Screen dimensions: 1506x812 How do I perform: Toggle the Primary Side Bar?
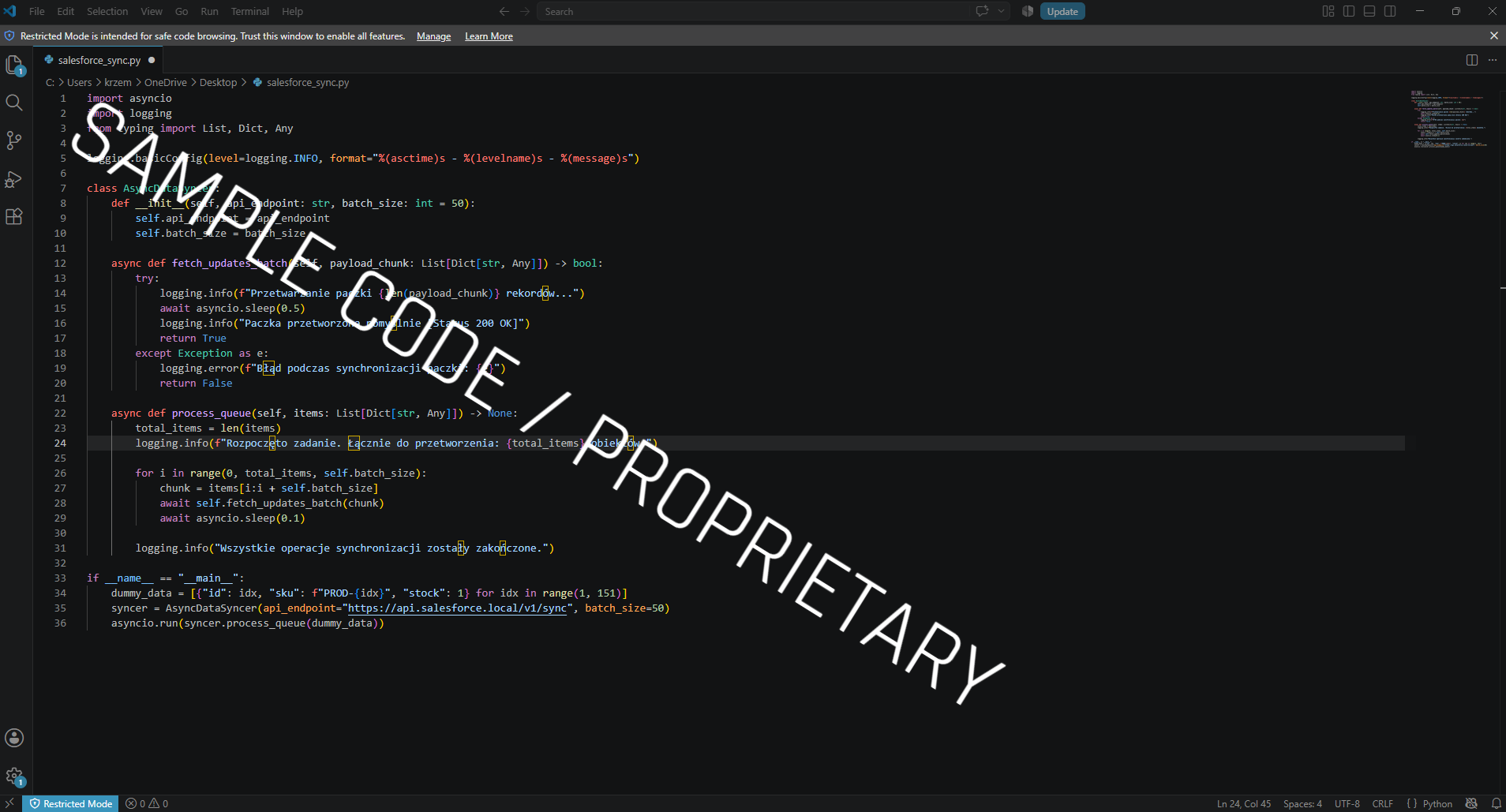pos(1349,11)
